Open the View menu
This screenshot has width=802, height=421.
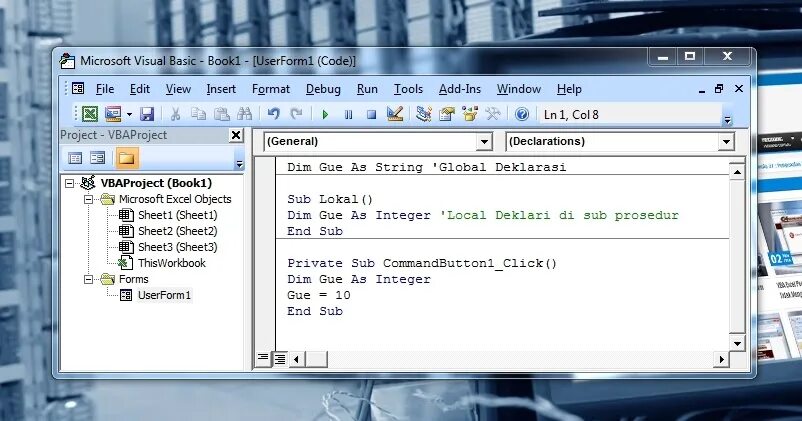(178, 89)
